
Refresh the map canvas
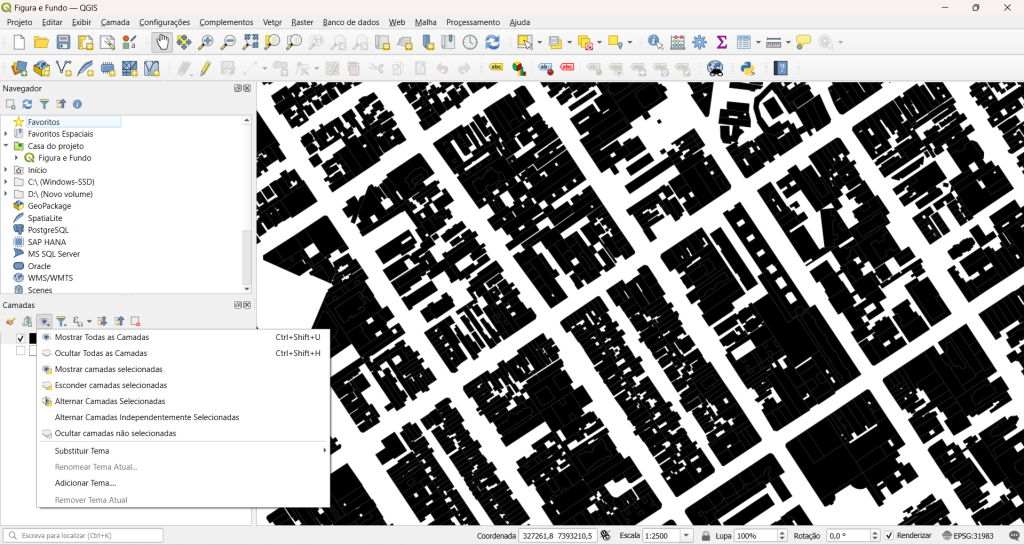click(492, 42)
